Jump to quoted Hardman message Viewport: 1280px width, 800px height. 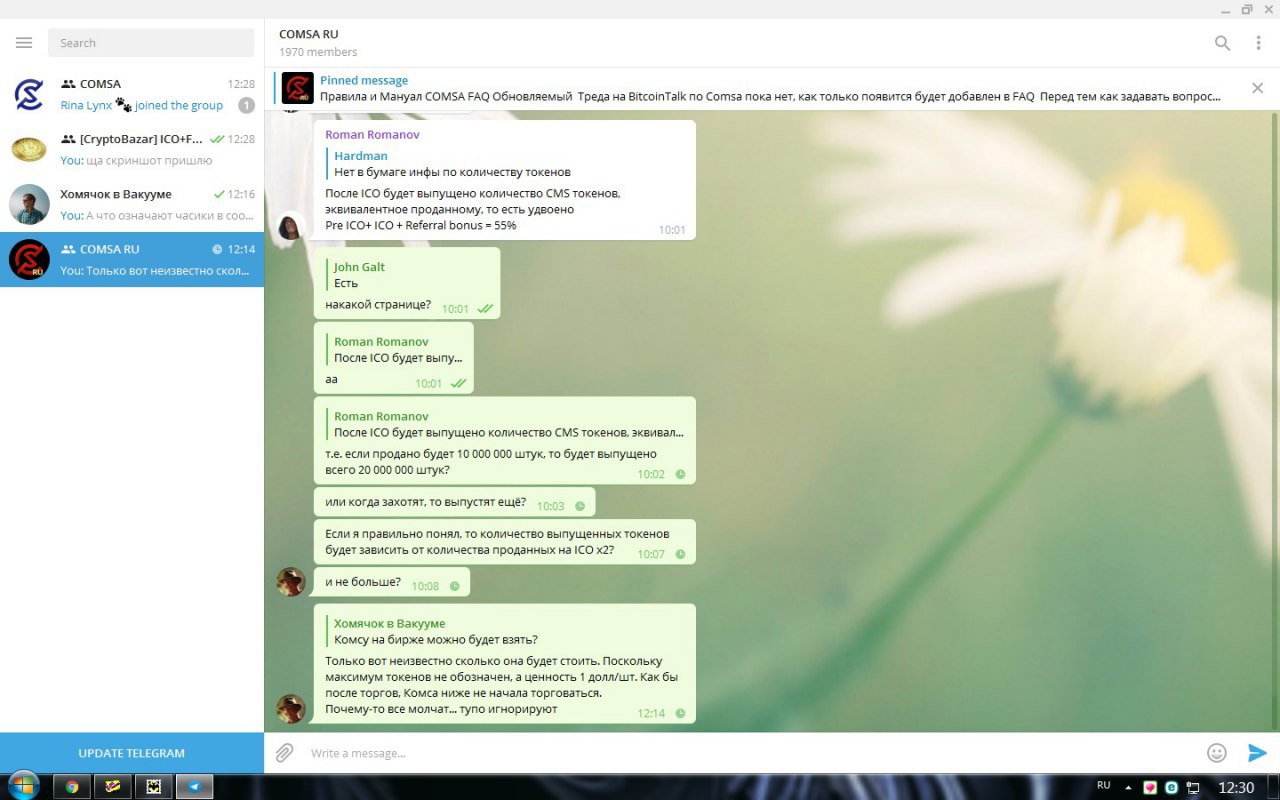(x=452, y=164)
